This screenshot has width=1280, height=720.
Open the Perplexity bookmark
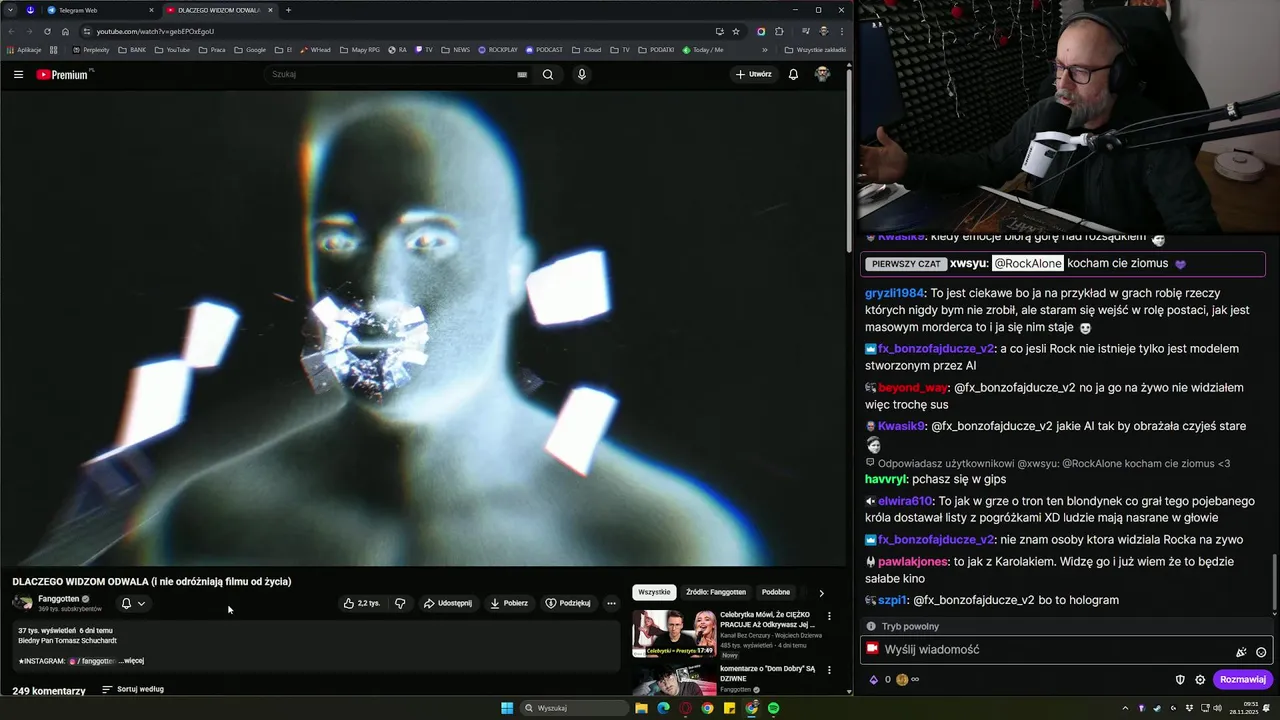click(x=91, y=49)
